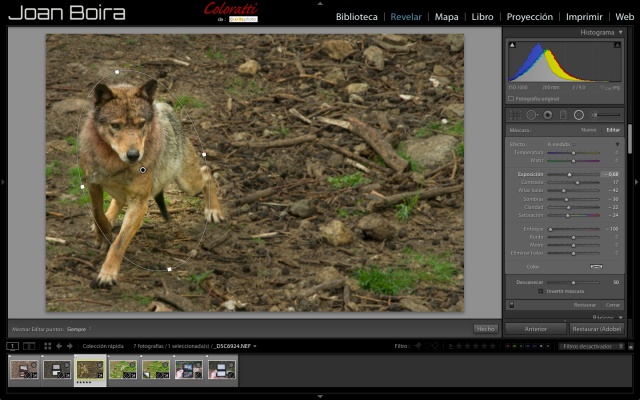Switch to the Revelar module
The image size is (640, 400).
click(406, 17)
